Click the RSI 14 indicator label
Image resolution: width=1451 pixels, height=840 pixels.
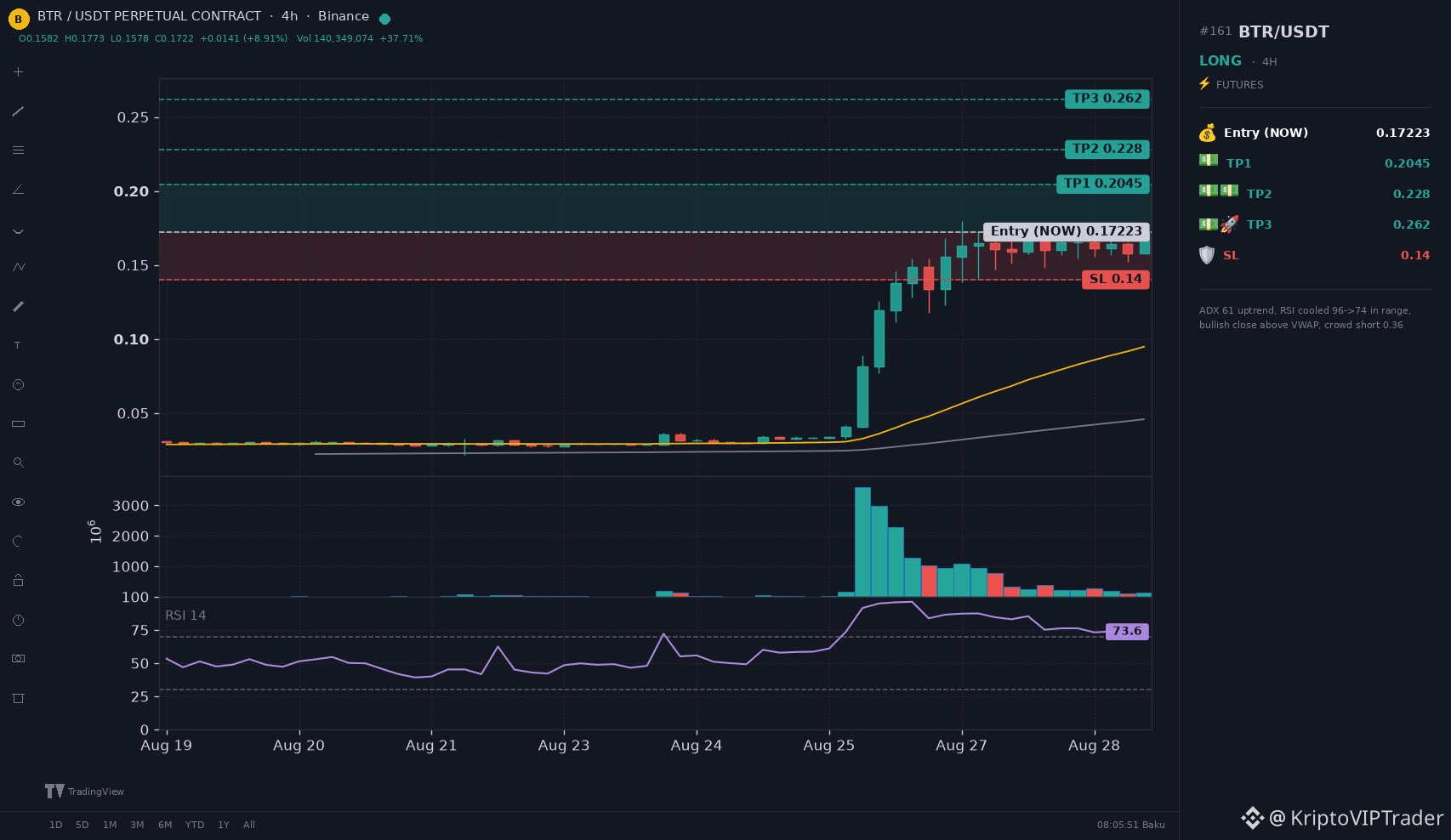(x=185, y=616)
